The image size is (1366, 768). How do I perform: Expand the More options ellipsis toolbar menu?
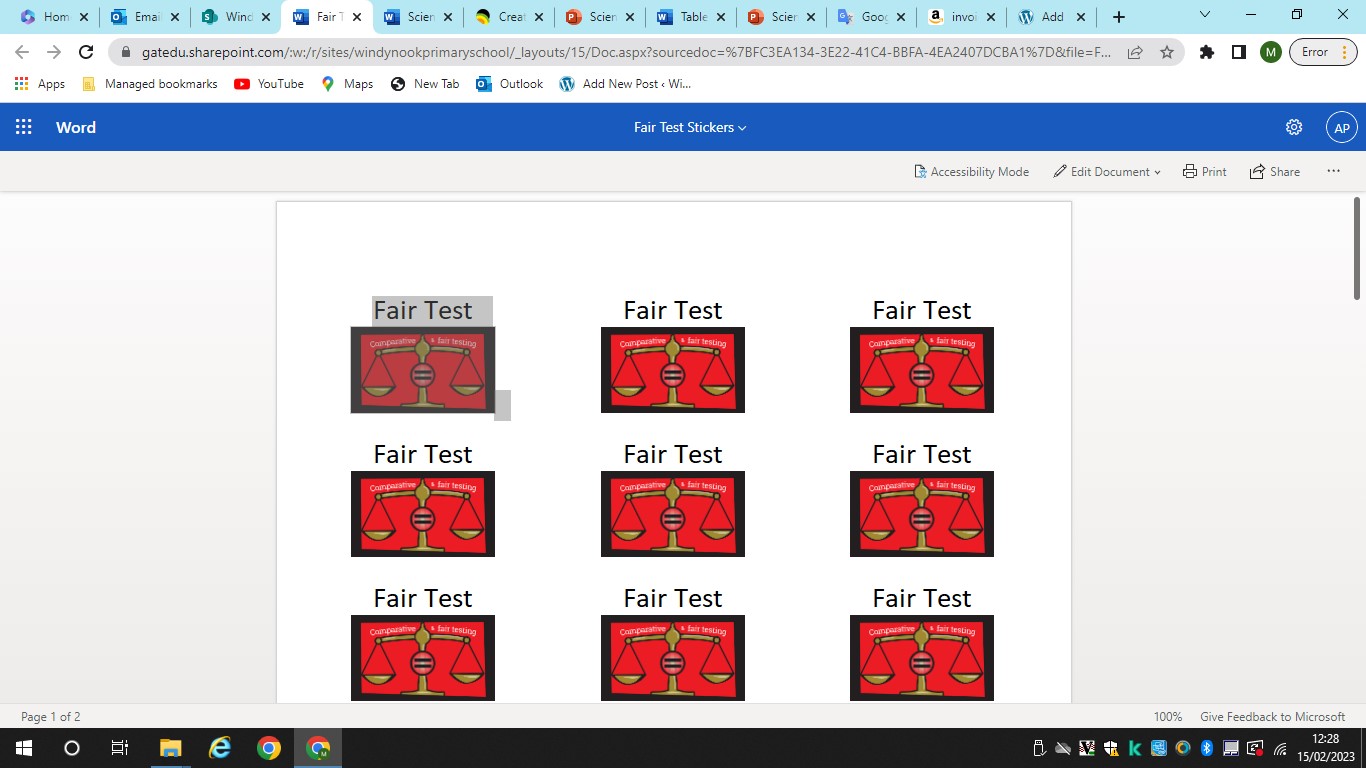point(1333,171)
